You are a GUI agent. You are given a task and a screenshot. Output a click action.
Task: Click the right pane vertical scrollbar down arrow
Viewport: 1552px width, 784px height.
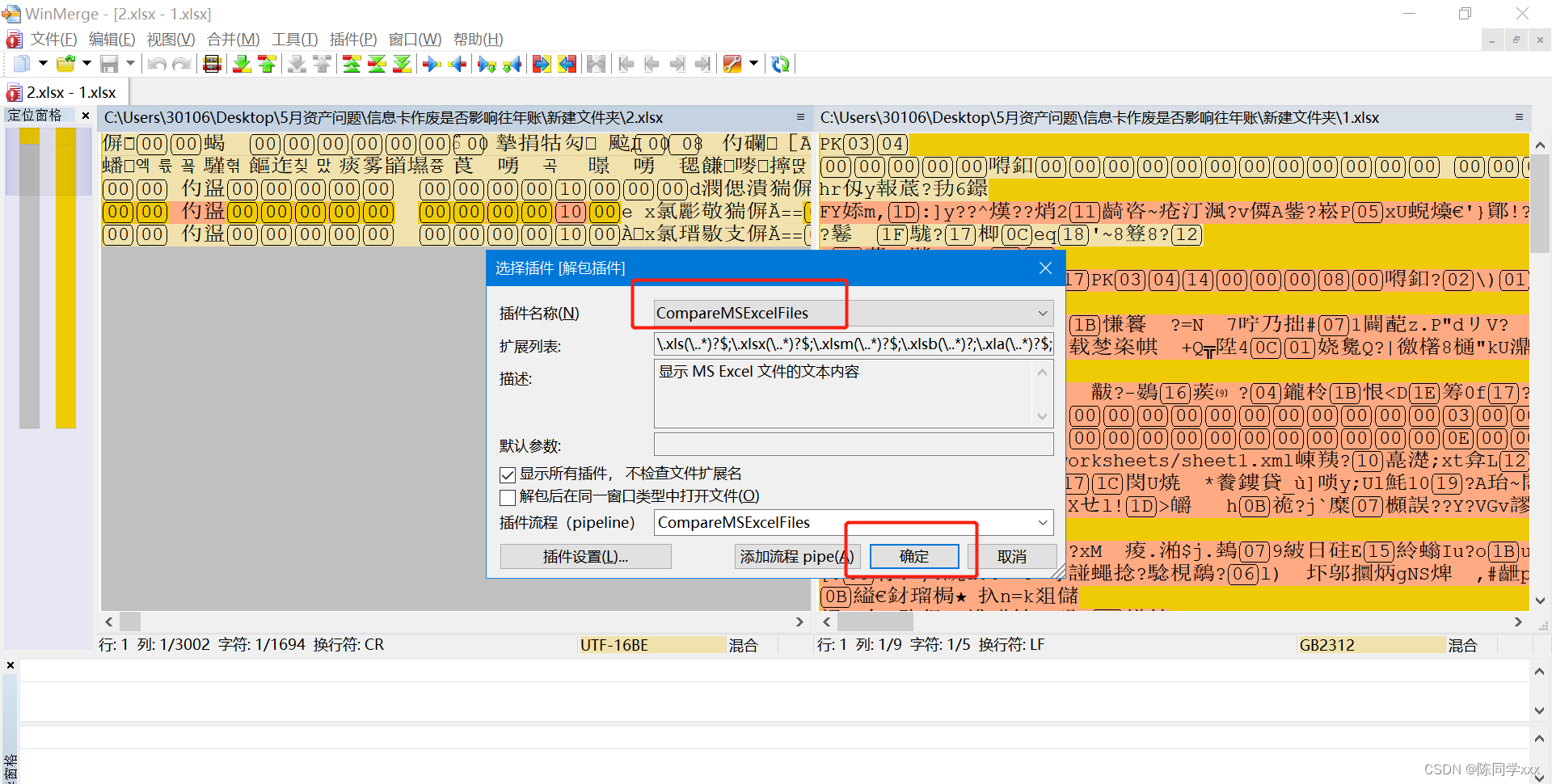tap(1540, 601)
